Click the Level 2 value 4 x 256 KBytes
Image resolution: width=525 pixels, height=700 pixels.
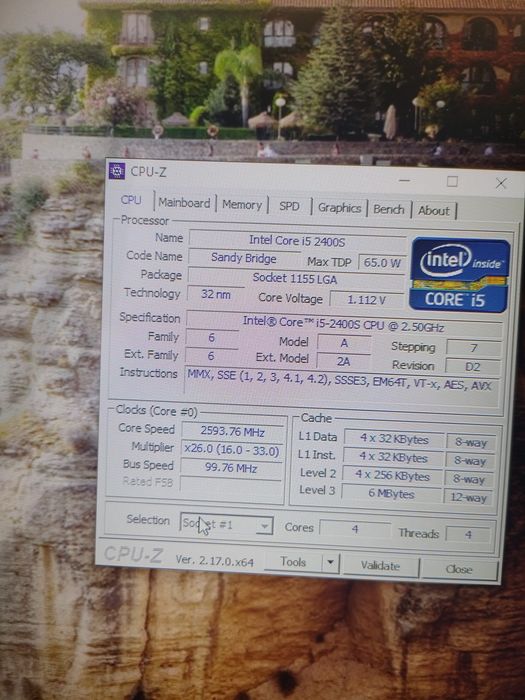click(x=392, y=475)
